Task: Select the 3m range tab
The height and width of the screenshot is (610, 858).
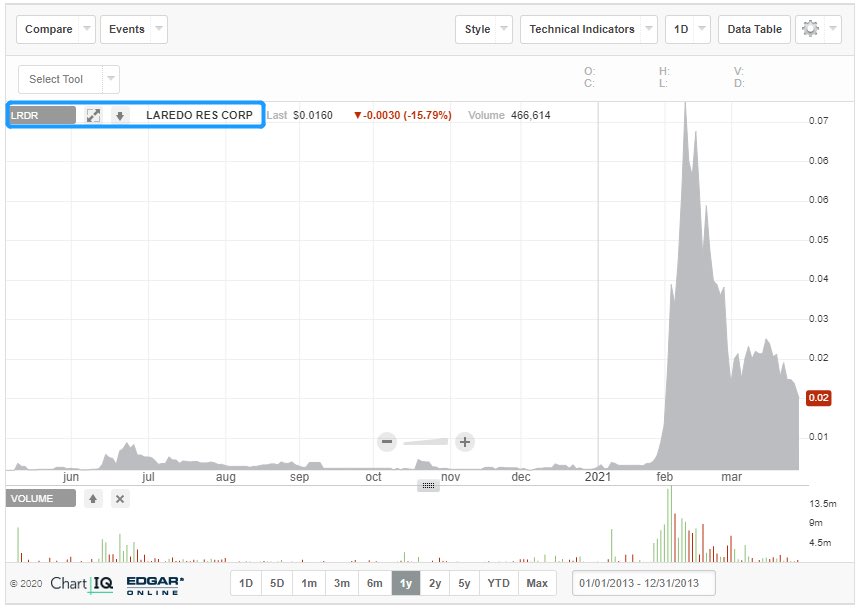Action: 342,583
